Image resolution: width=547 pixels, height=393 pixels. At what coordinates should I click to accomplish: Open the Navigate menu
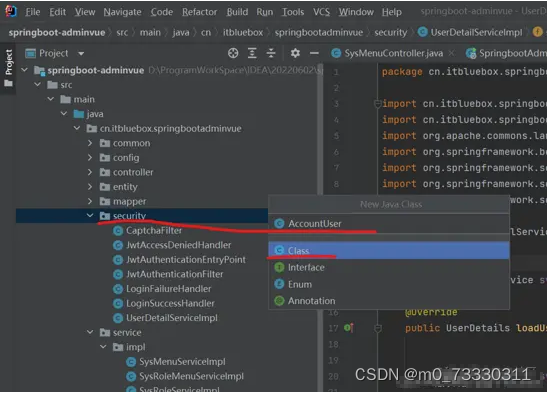point(122,12)
